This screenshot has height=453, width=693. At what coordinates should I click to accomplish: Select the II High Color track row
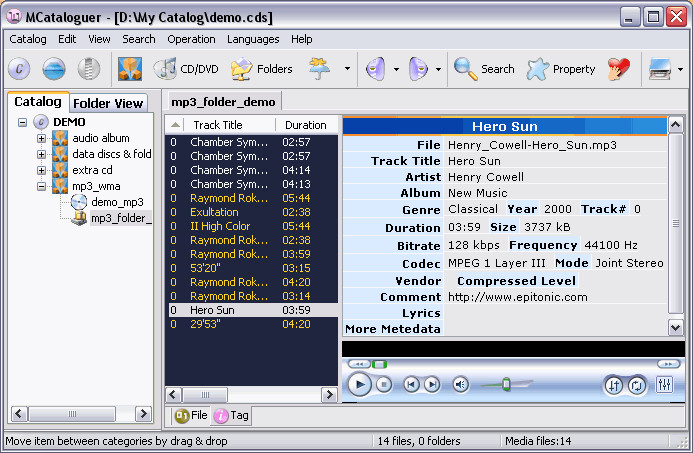(251, 226)
